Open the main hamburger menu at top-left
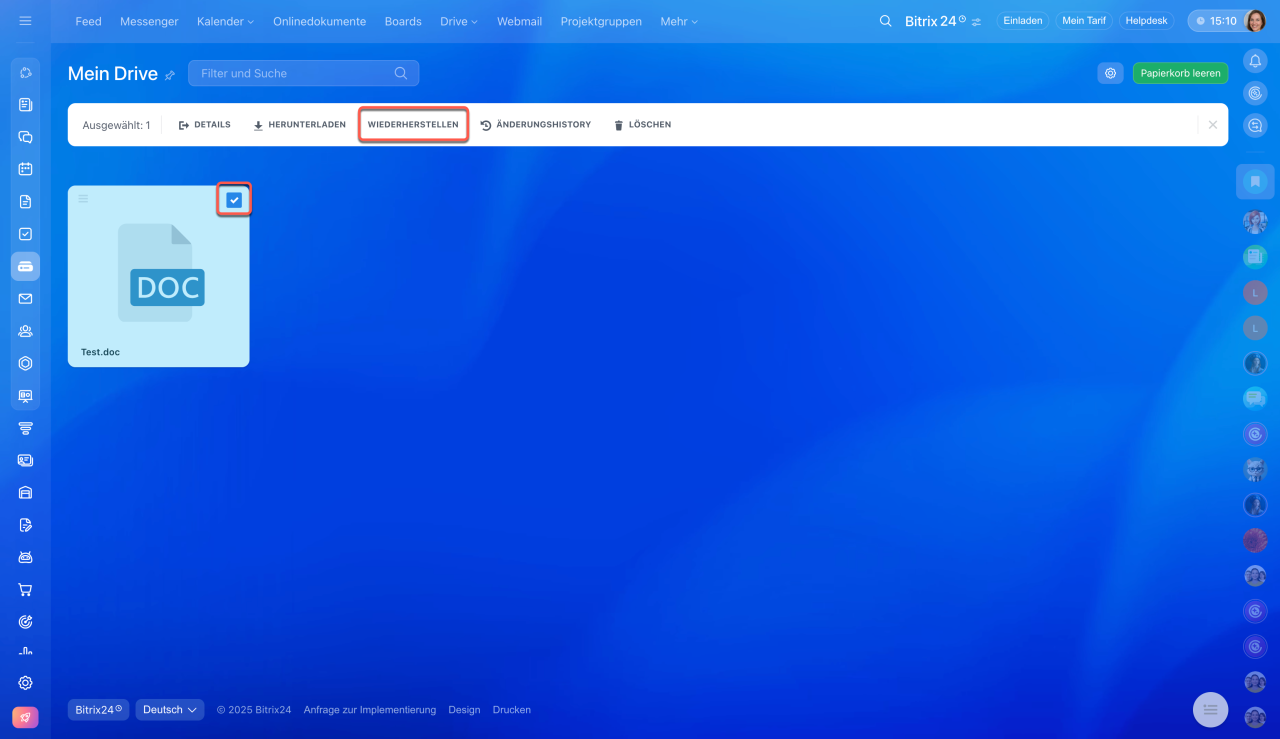Screen dimensions: 1280x739 click(25, 21)
